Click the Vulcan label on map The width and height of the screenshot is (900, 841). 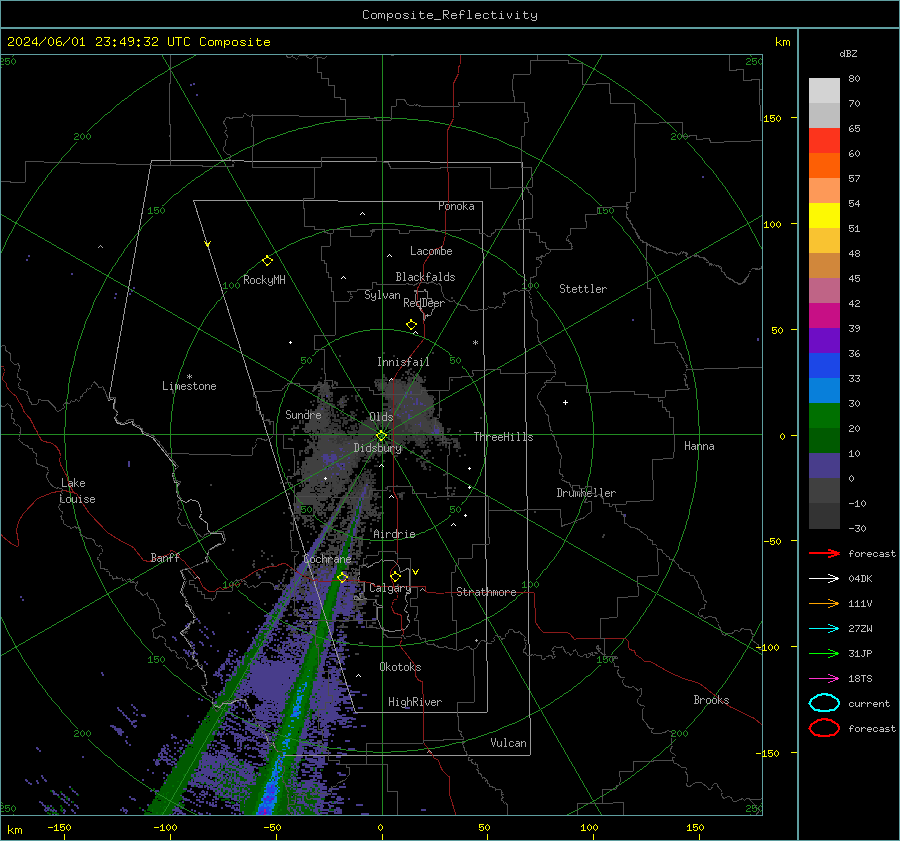[x=508, y=743]
